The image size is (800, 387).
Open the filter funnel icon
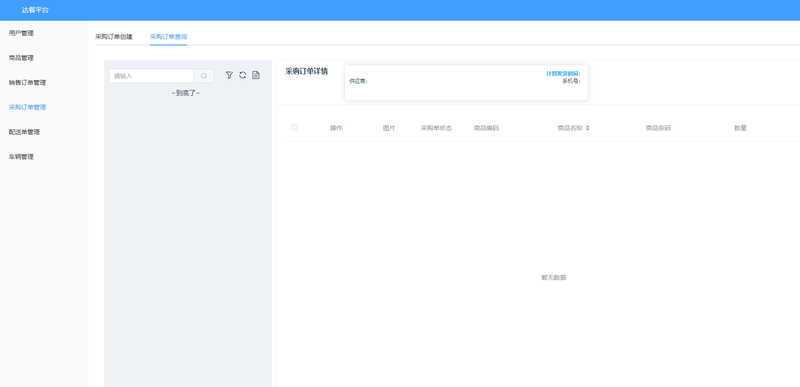[229, 75]
